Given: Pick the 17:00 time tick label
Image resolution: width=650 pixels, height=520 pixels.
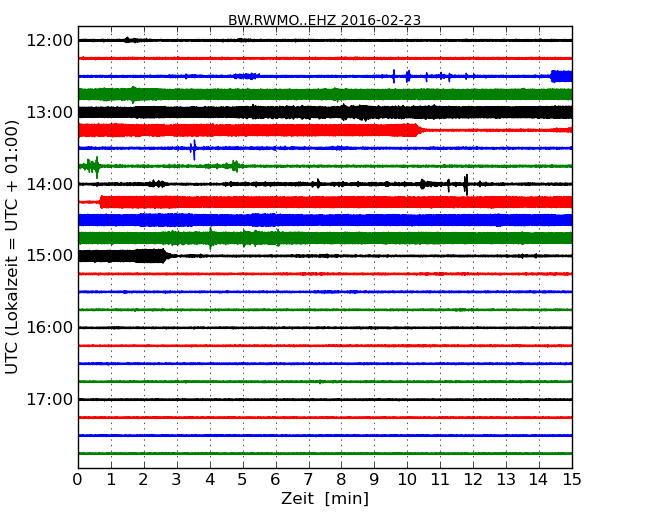Looking at the screenshot, I should (x=50, y=399).
